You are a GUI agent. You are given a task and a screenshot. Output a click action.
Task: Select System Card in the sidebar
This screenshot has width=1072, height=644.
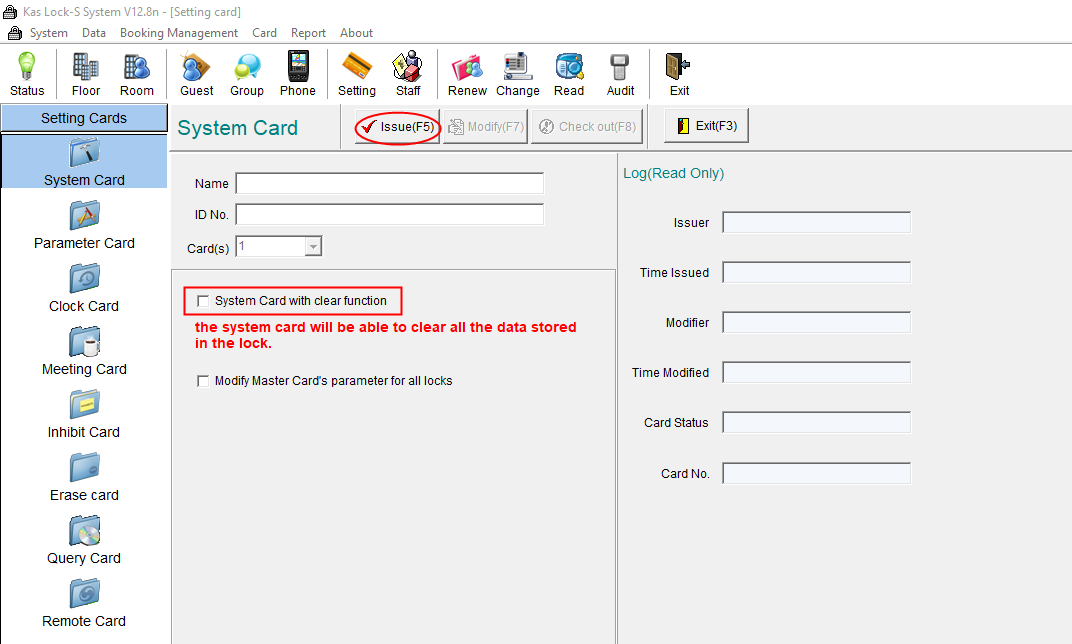[x=84, y=161]
